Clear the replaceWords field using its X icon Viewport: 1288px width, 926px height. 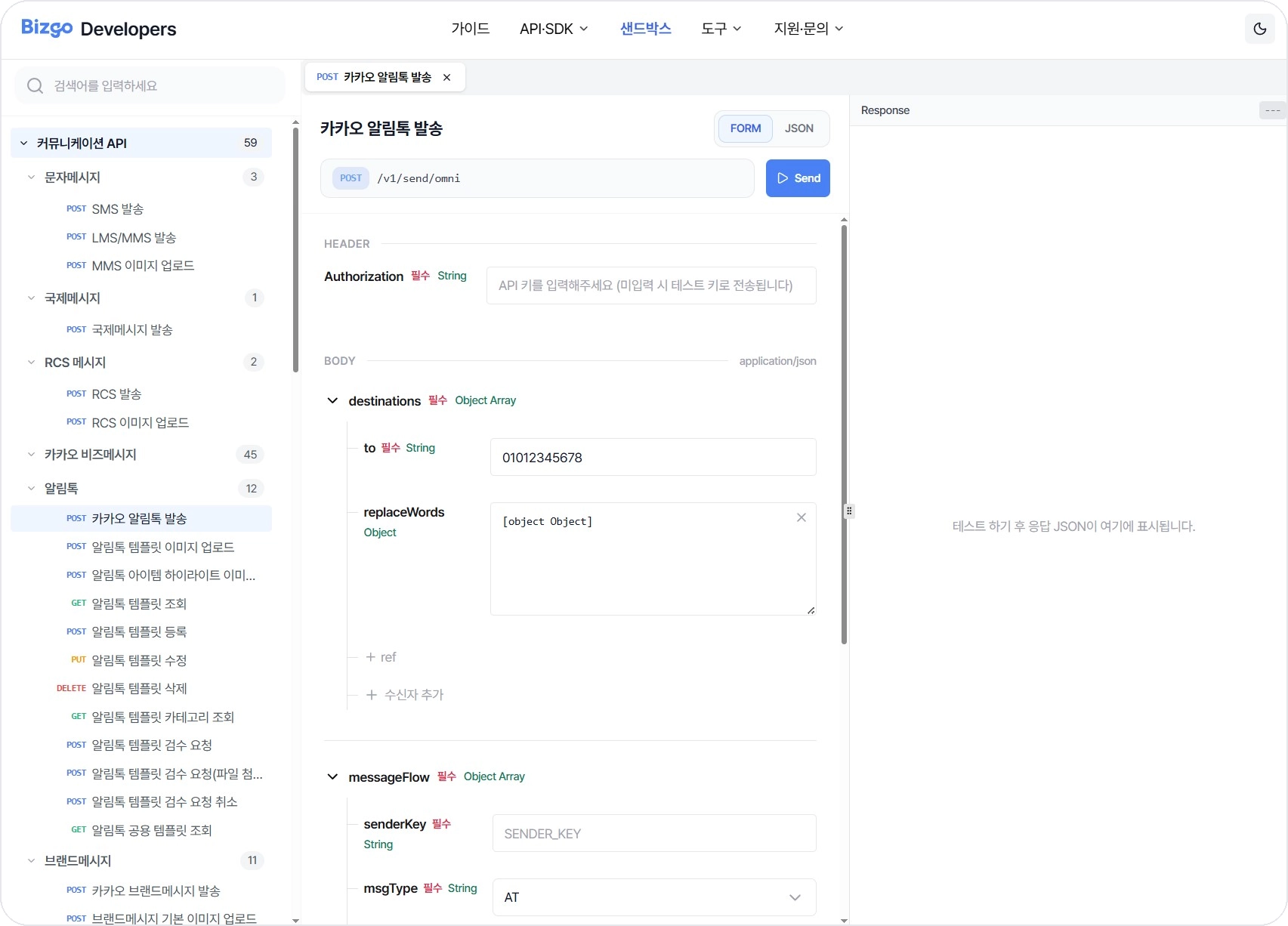[801, 518]
